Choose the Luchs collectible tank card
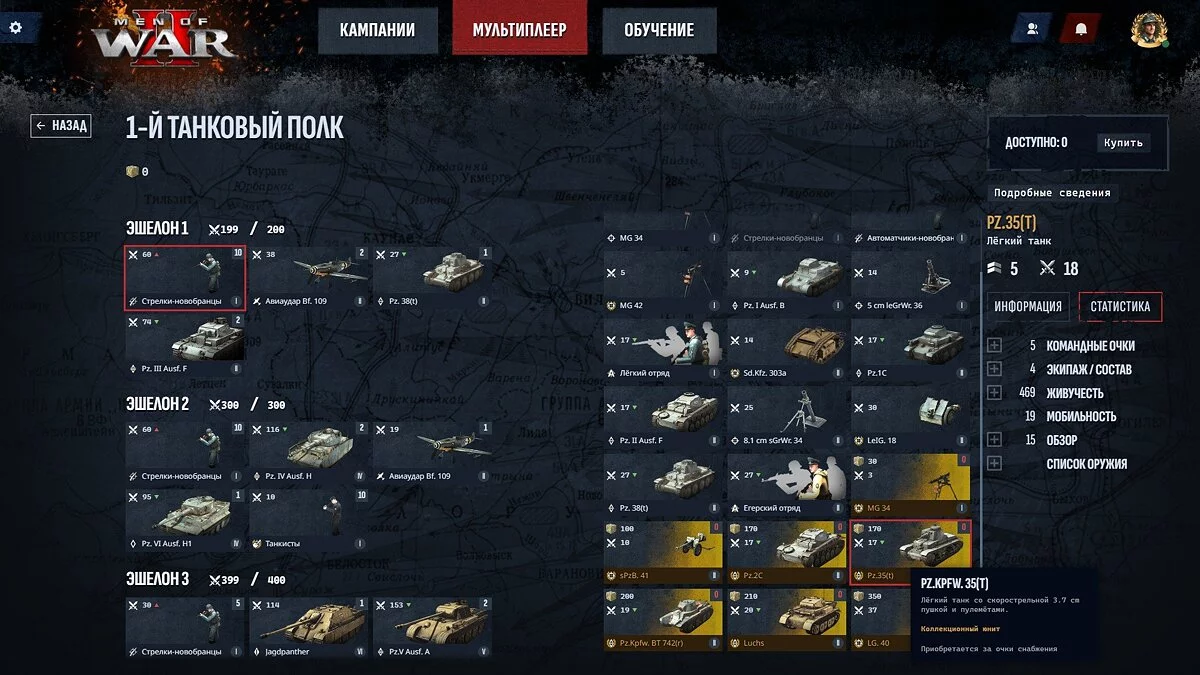The image size is (1200, 675). [787, 619]
